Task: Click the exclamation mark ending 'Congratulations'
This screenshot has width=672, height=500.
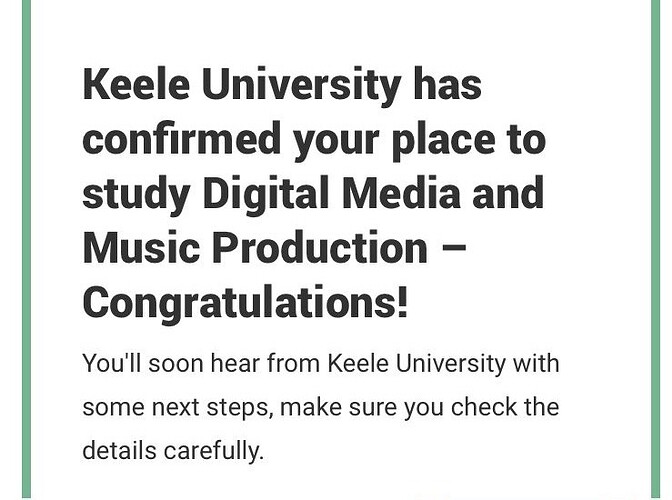Action: pyautogui.click(x=402, y=302)
